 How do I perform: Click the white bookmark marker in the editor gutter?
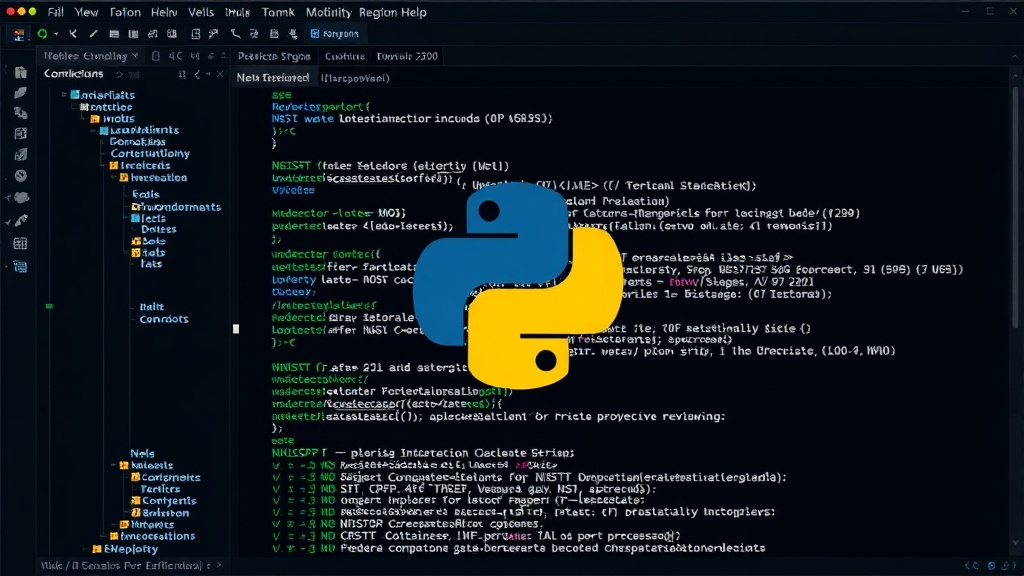coord(236,329)
